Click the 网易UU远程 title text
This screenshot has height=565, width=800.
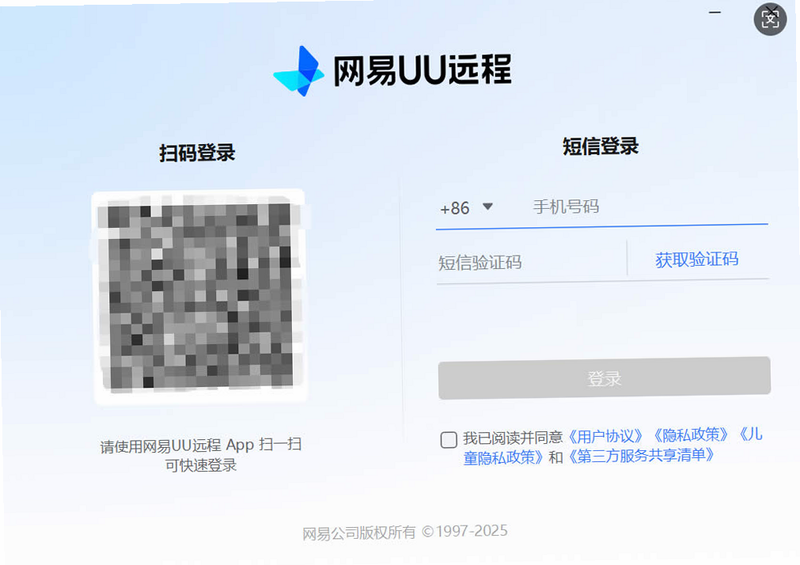[x=422, y=70]
